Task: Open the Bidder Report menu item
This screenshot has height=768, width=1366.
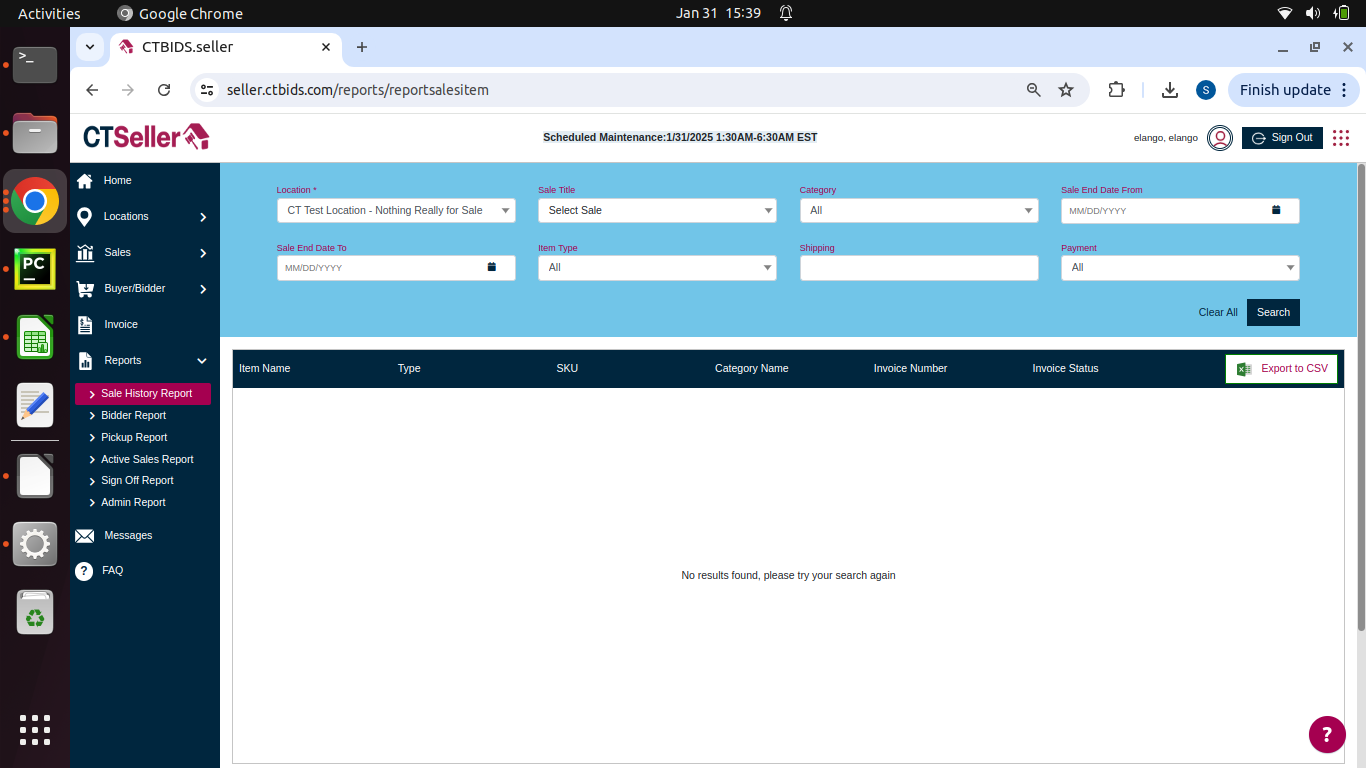Action: click(133, 415)
